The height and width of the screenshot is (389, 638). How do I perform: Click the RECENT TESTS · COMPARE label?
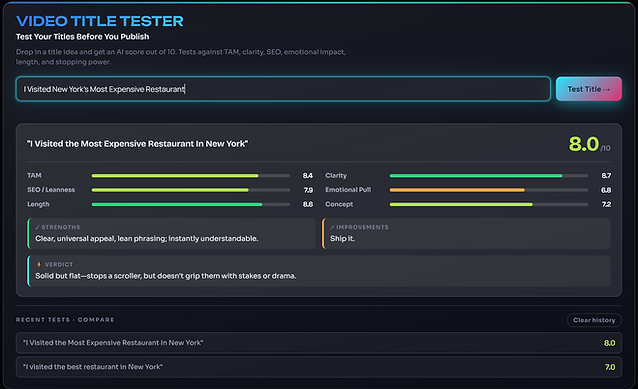pyautogui.click(x=65, y=320)
